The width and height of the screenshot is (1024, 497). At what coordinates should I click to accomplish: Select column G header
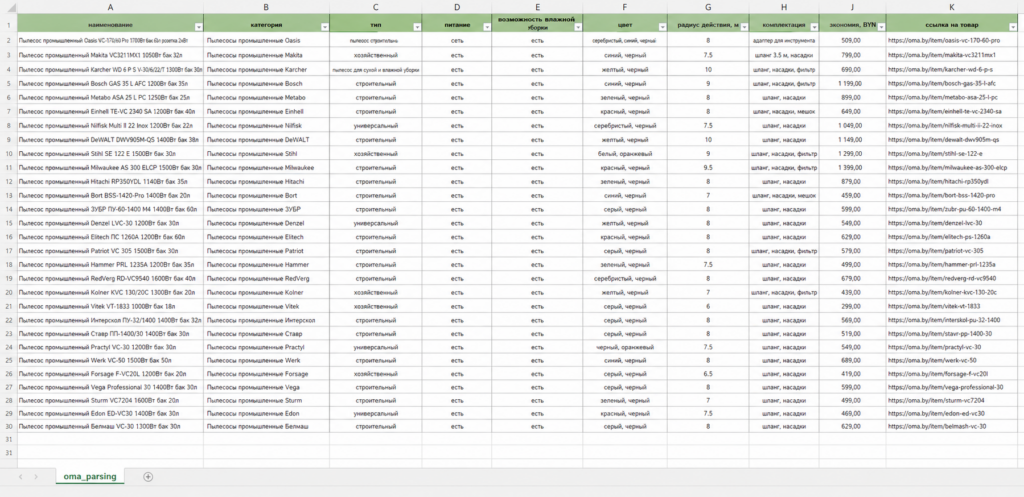click(x=709, y=7)
